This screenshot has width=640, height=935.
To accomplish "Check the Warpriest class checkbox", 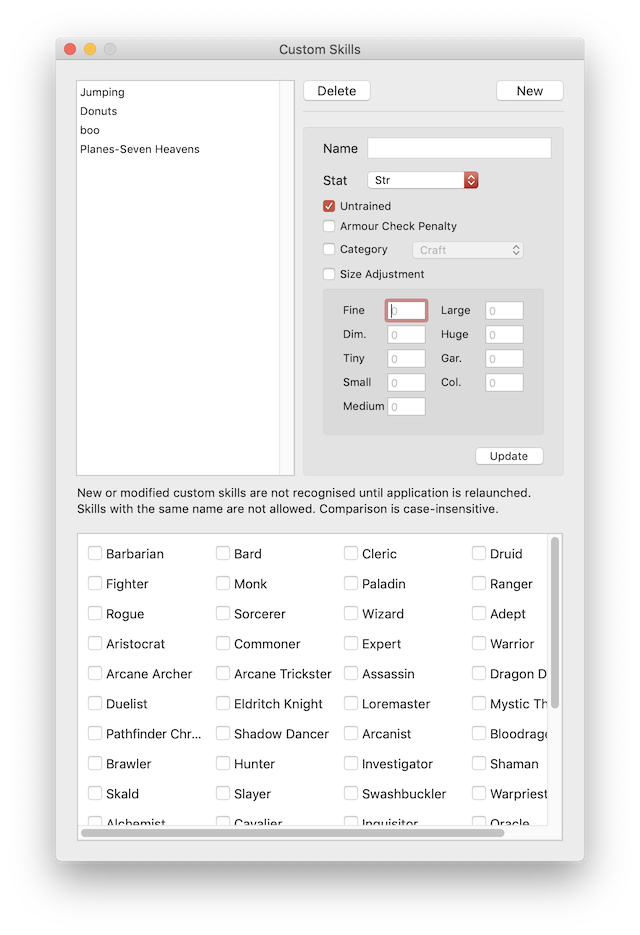I will [x=478, y=792].
